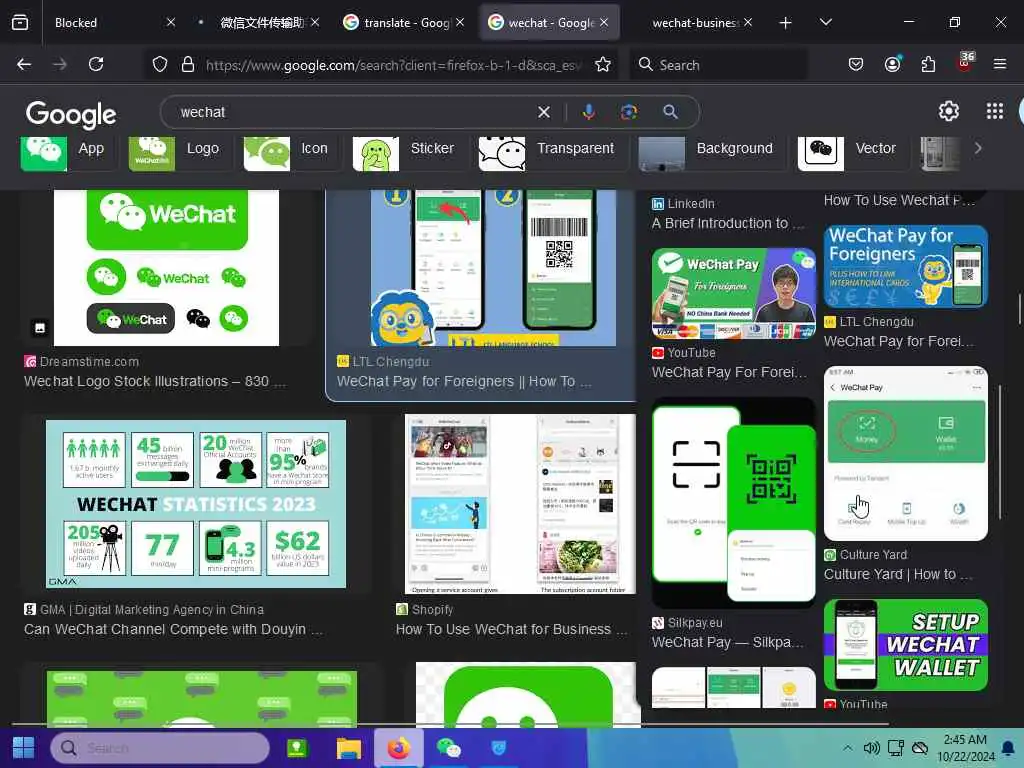
Task: Open the Shopify WeChat for Business image
Action: click(x=520, y=504)
